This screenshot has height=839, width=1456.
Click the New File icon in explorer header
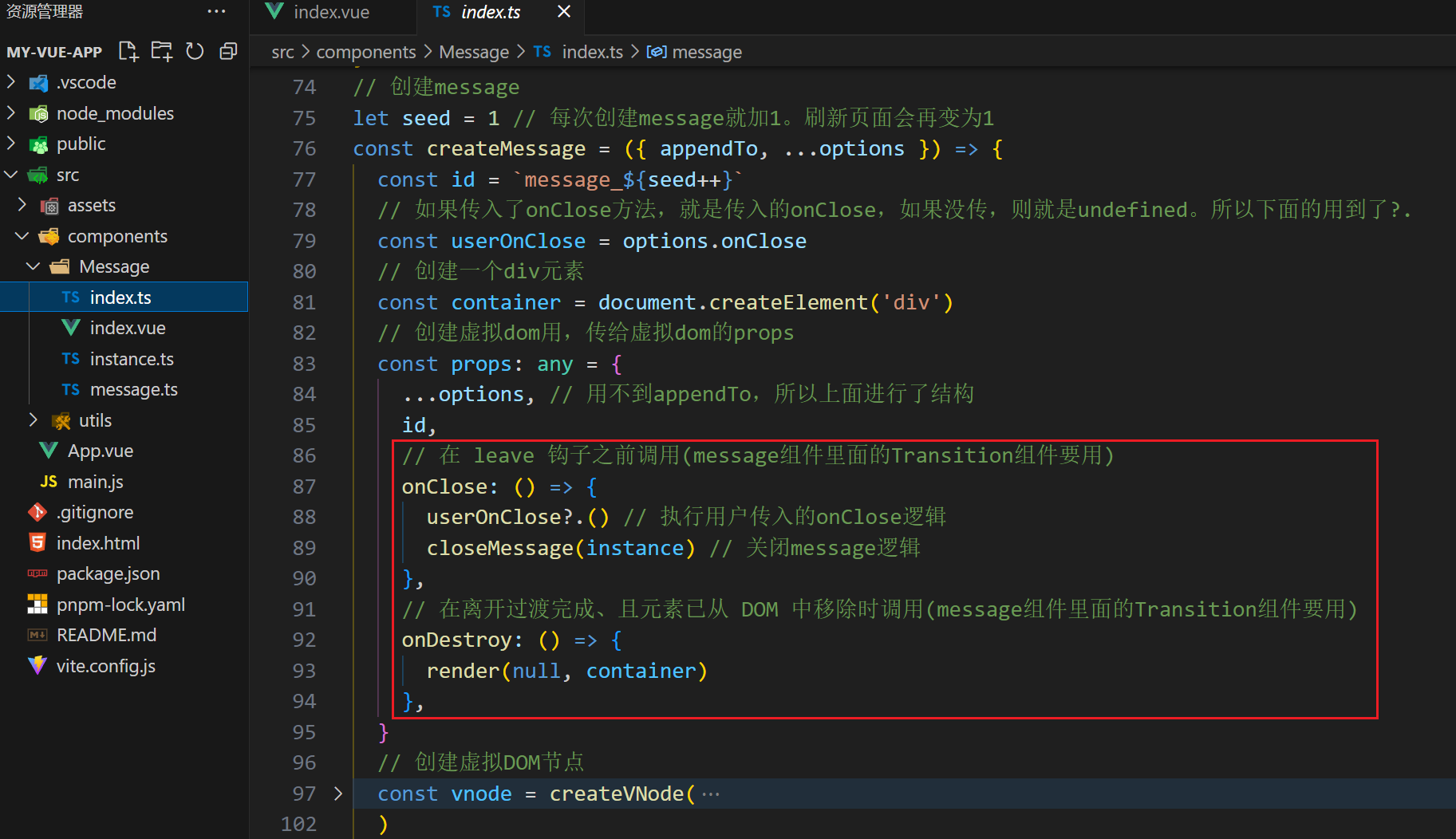128,52
